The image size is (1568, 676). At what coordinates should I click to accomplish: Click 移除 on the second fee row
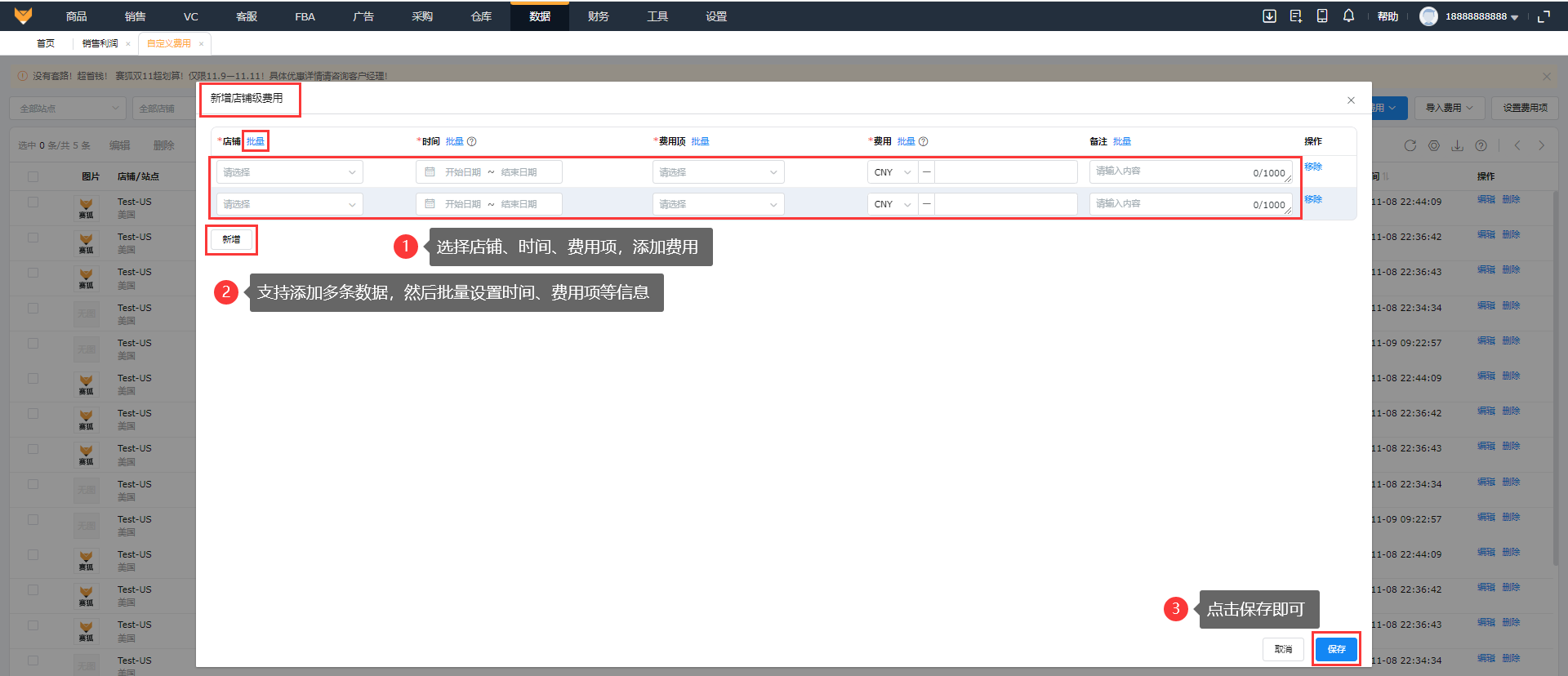(x=1313, y=199)
